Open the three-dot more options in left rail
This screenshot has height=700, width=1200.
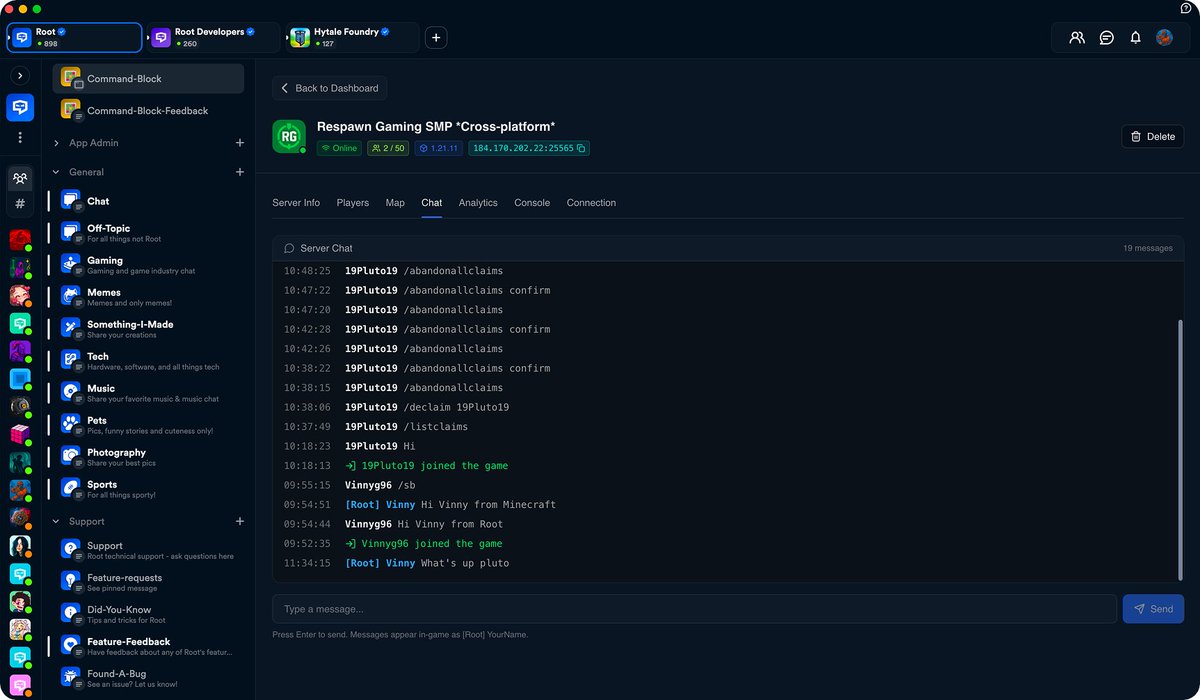click(20, 138)
